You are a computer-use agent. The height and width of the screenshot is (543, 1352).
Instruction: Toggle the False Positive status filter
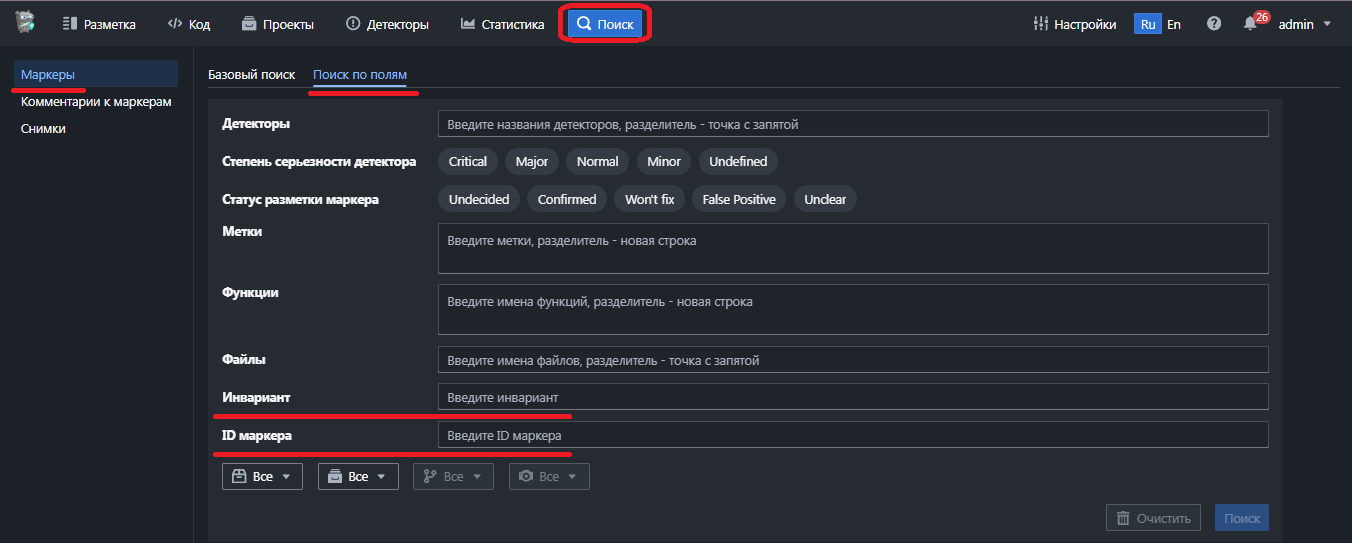738,200
